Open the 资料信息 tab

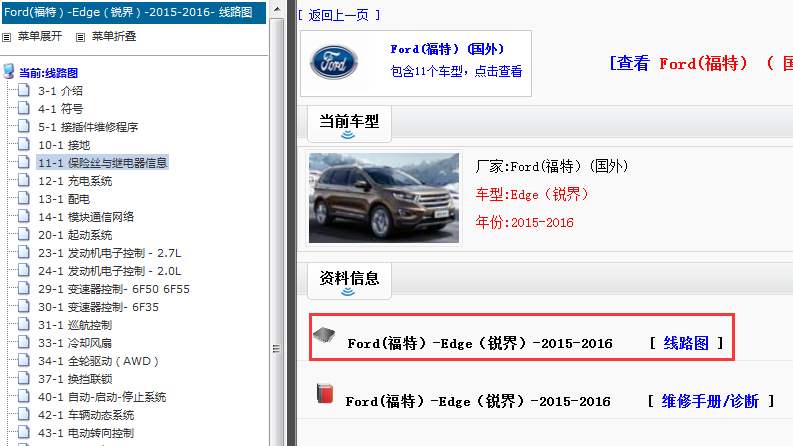click(x=349, y=281)
